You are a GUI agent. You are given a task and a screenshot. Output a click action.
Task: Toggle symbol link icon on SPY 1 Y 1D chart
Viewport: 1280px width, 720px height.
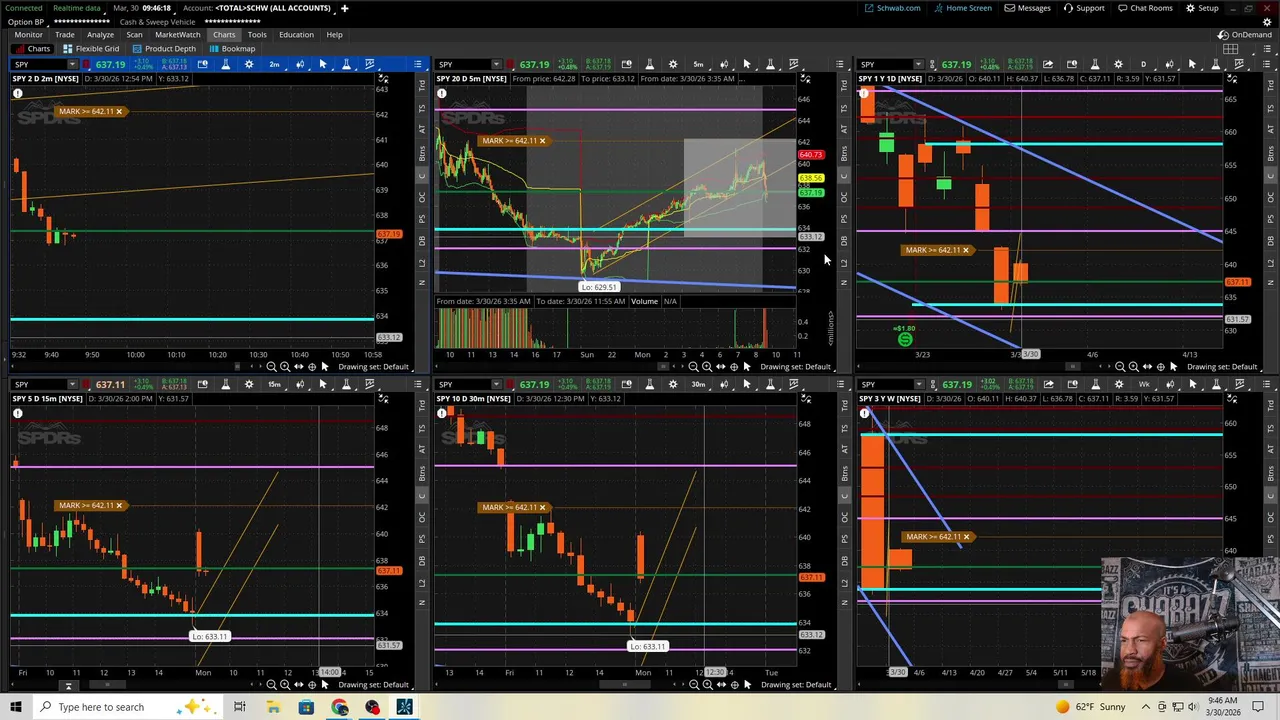click(x=932, y=64)
